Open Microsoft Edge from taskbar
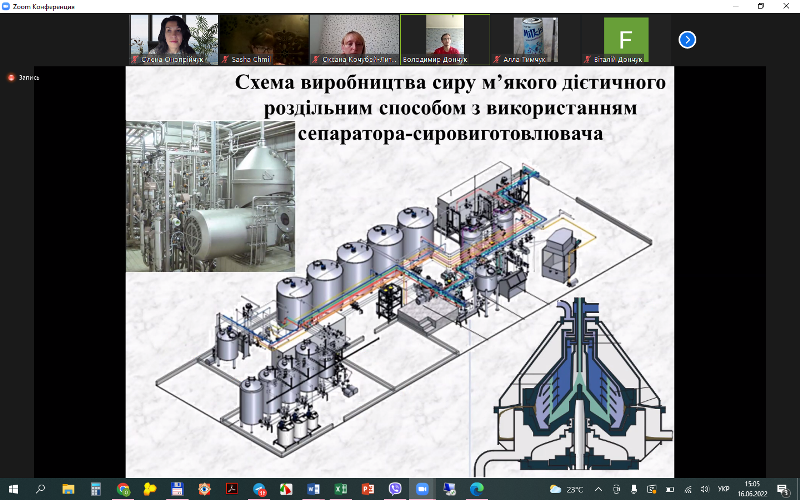Screen dimensions: 800x500 click(x=477, y=489)
